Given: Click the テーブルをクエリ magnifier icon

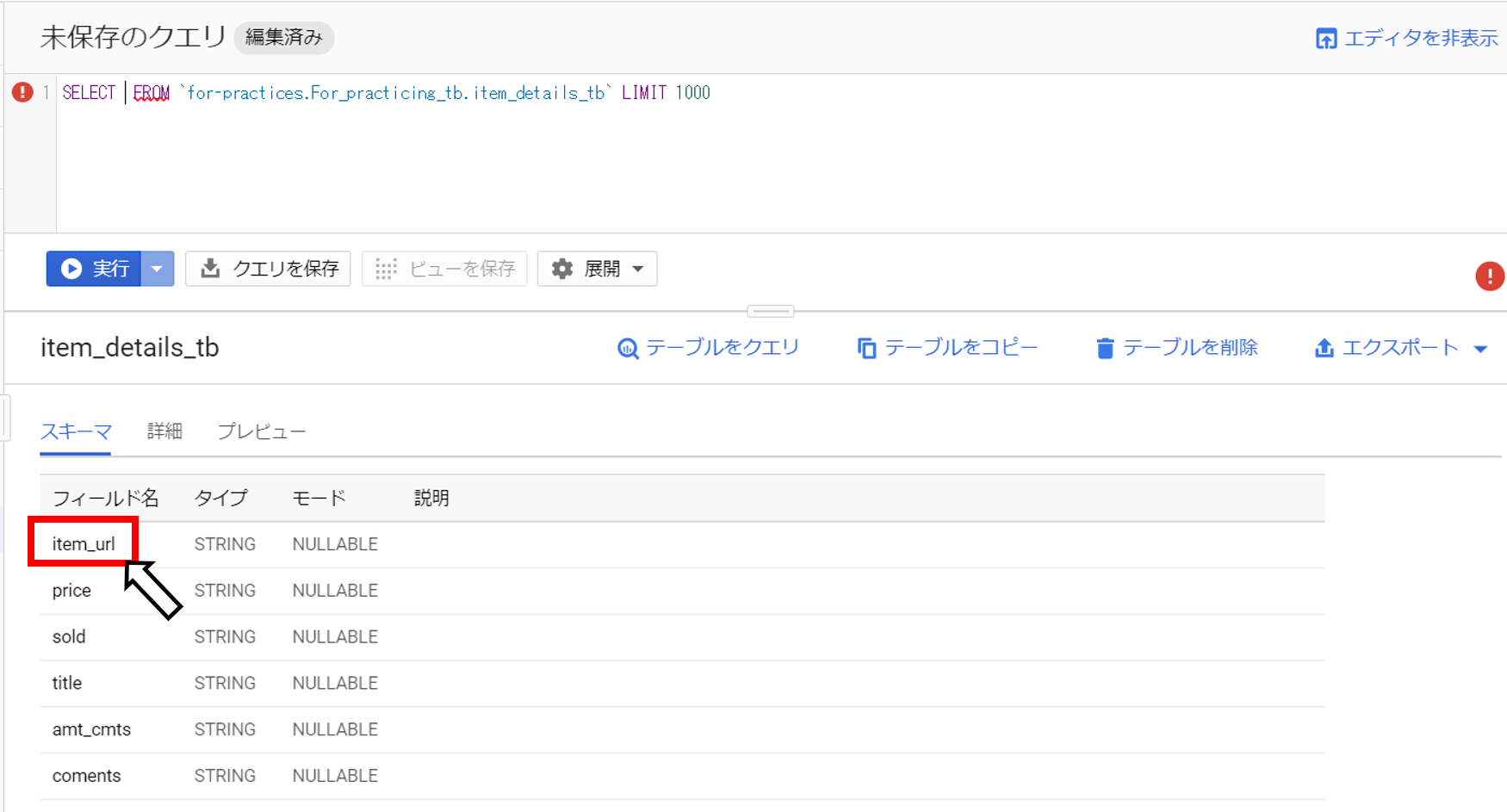Looking at the screenshot, I should [628, 348].
